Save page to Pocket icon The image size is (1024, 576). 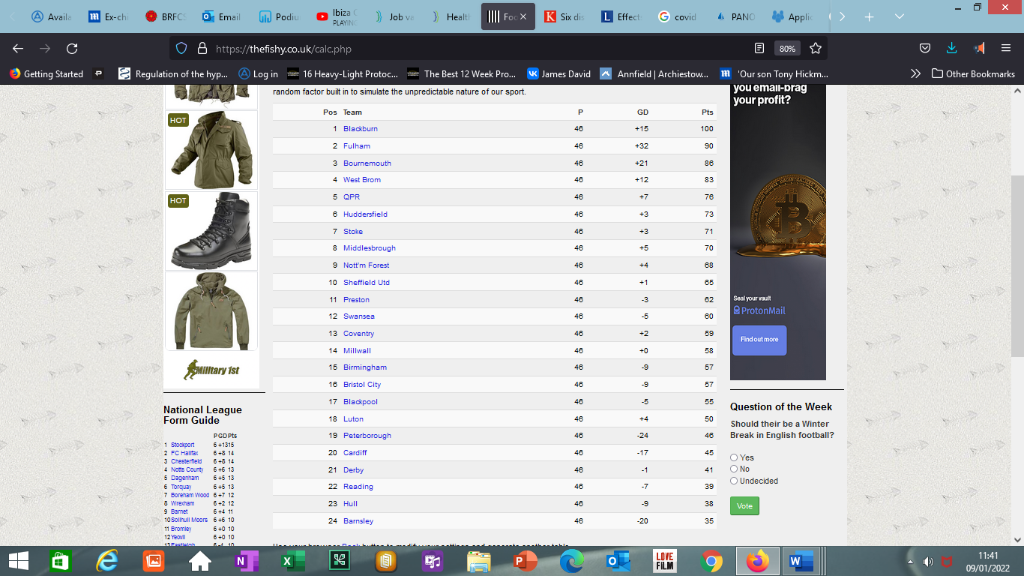925,48
